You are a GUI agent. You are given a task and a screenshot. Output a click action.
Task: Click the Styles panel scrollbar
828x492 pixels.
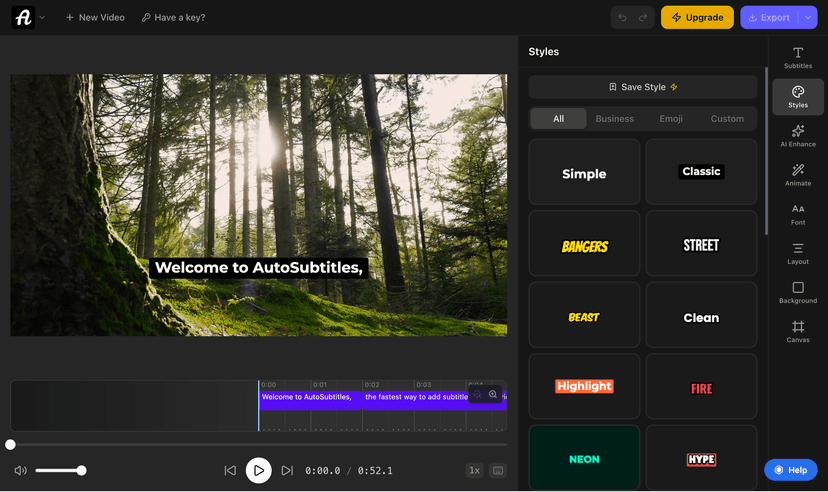(766, 151)
